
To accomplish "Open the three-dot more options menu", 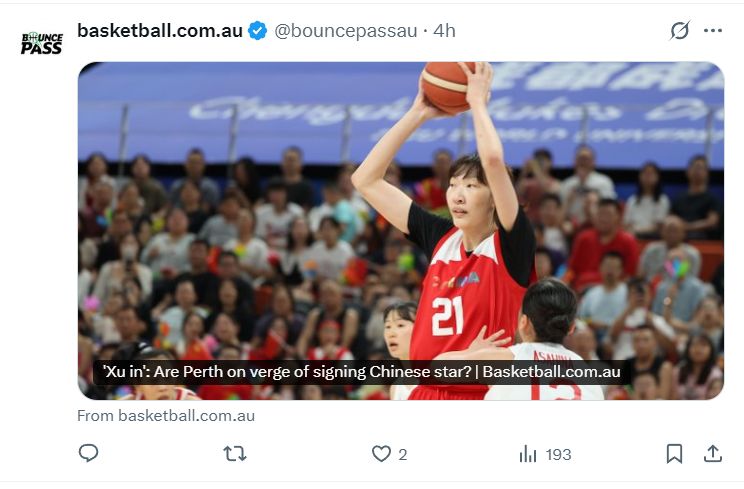I will 713,31.
